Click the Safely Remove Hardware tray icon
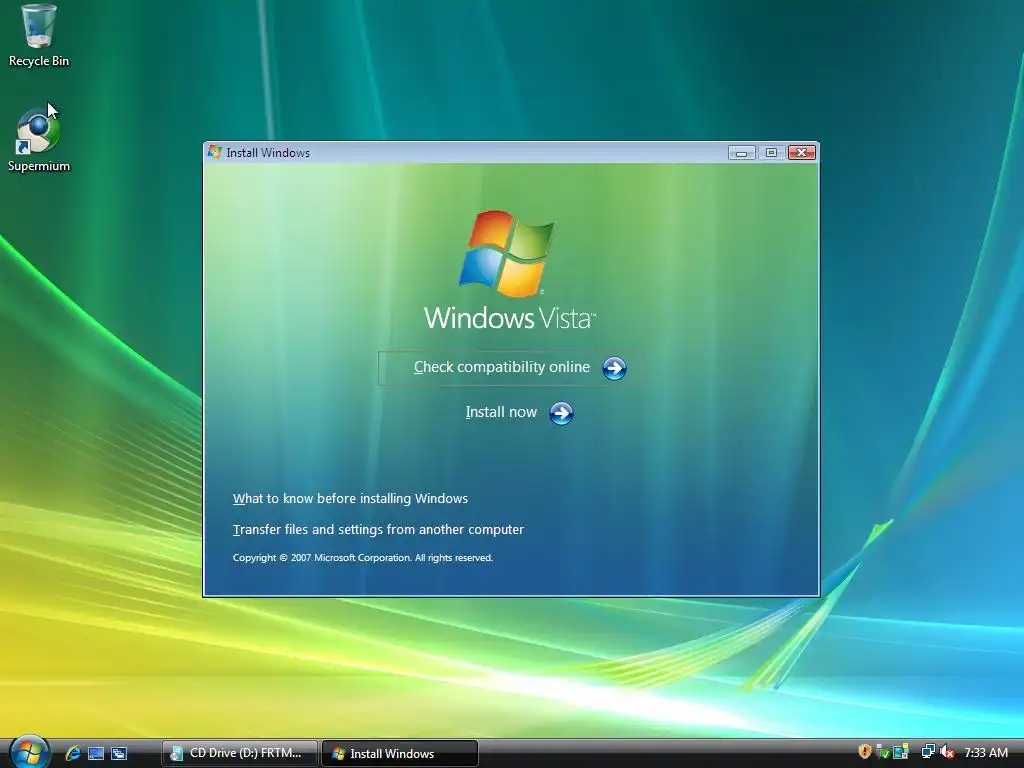1024x768 pixels. [882, 752]
